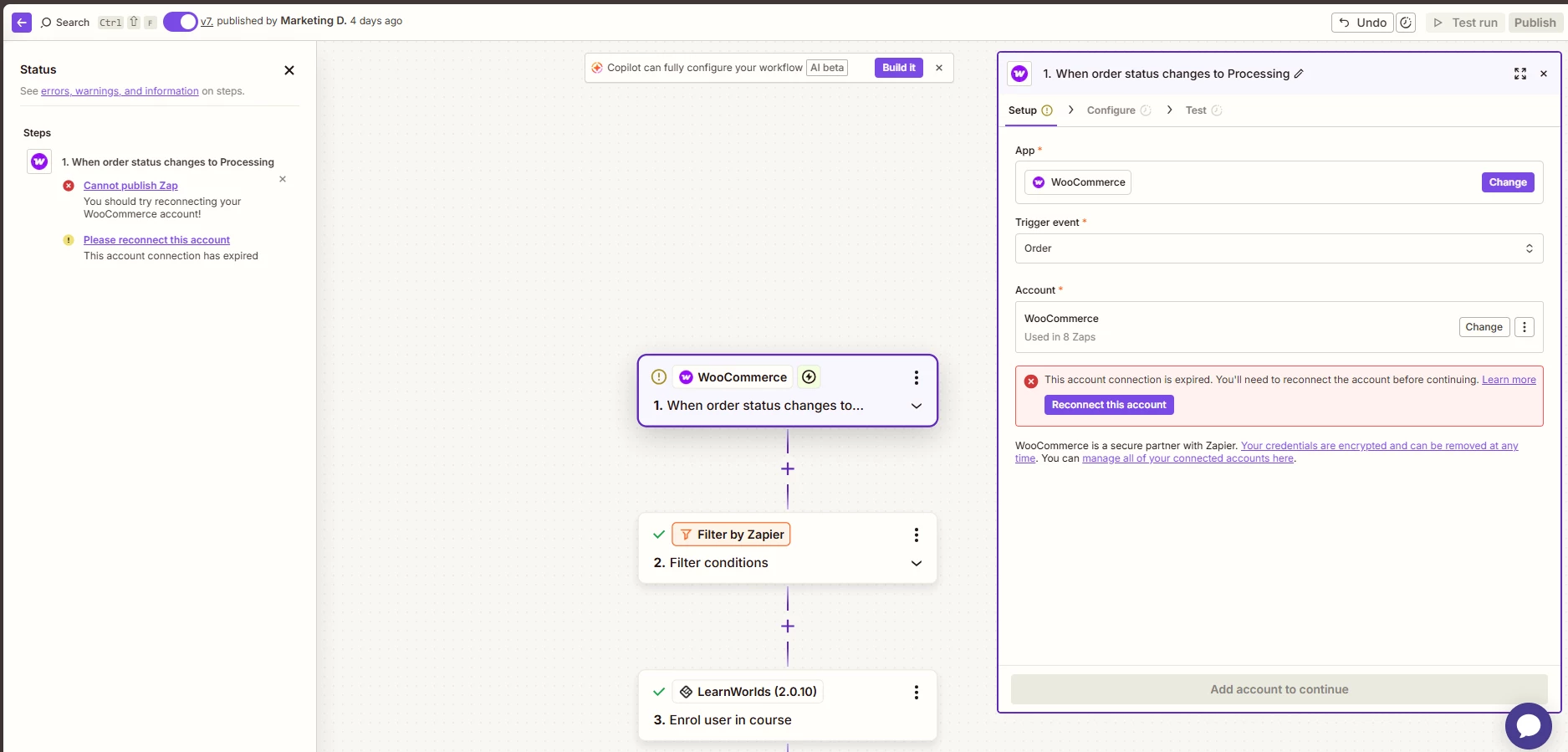The height and width of the screenshot is (752, 1568).
Task: Click trigger lightning icon on WooCommerce step
Action: point(809,377)
